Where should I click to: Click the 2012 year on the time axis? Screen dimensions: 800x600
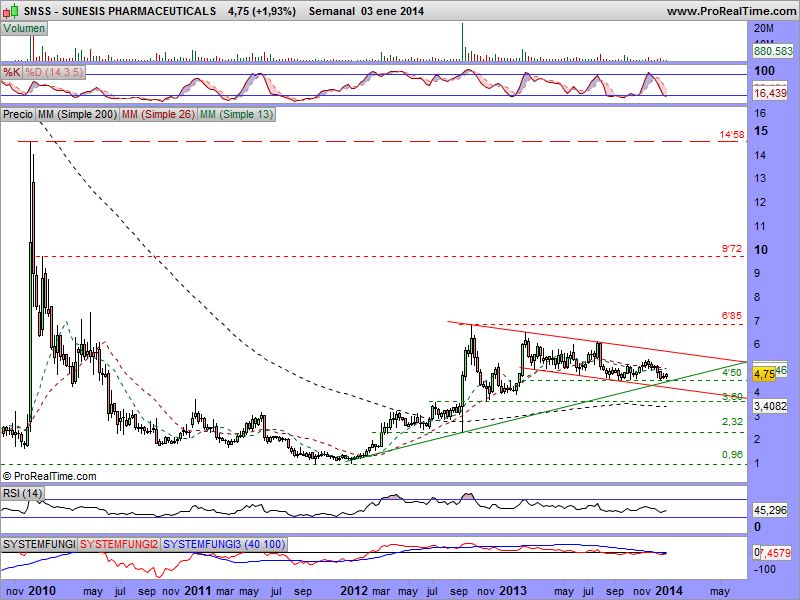coord(354,591)
